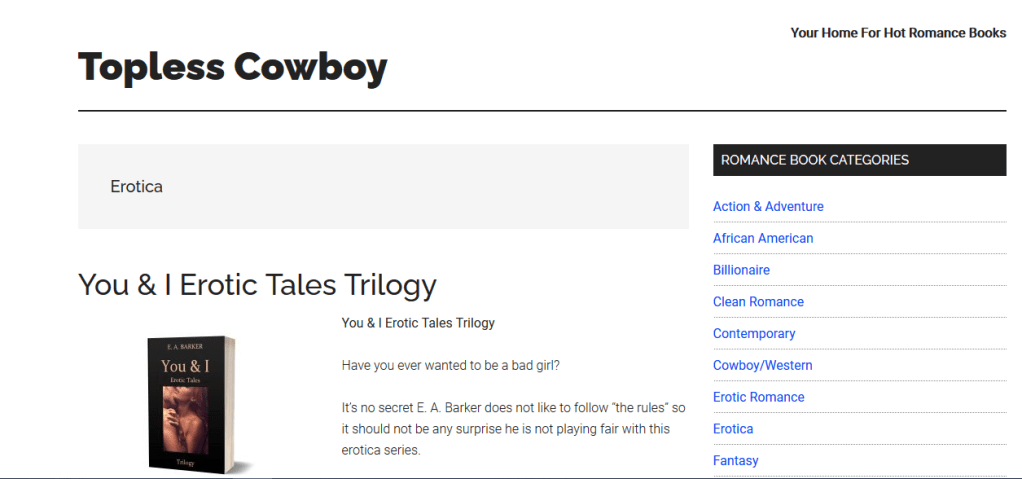Click the paragraph mentioning E. A. Barker
The image size is (1022, 479).
tap(513, 429)
